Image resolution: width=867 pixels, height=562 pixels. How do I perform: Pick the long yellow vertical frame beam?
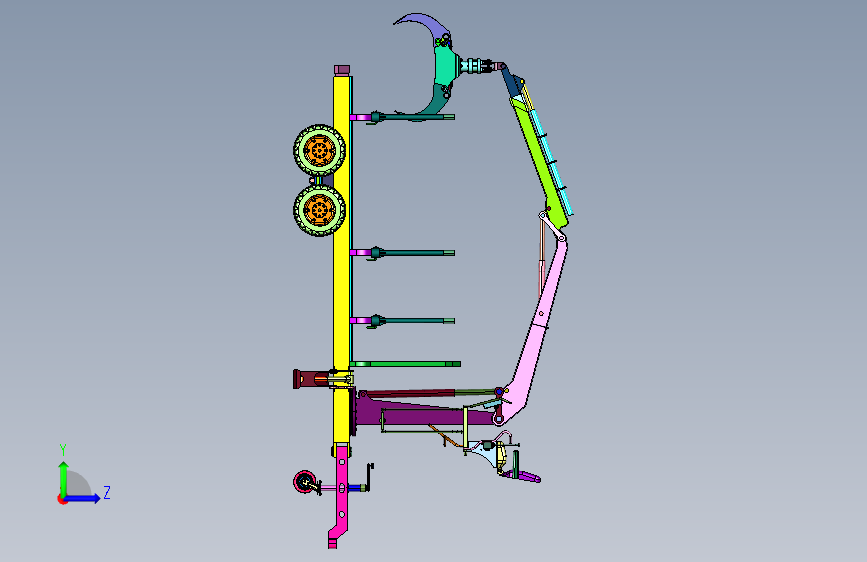342,260
